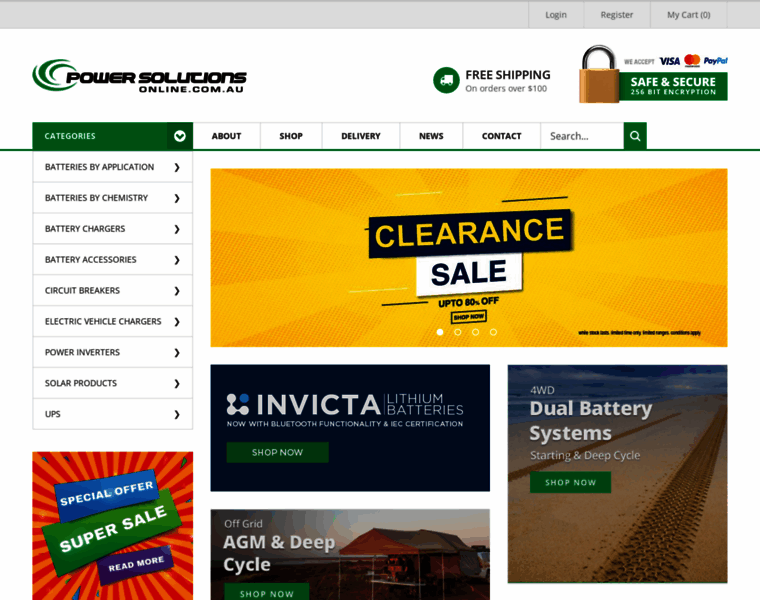Viewport: 760px width, 600px height.
Task: Expand Batteries By Chemistry submenu chevron
Action: tap(177, 198)
